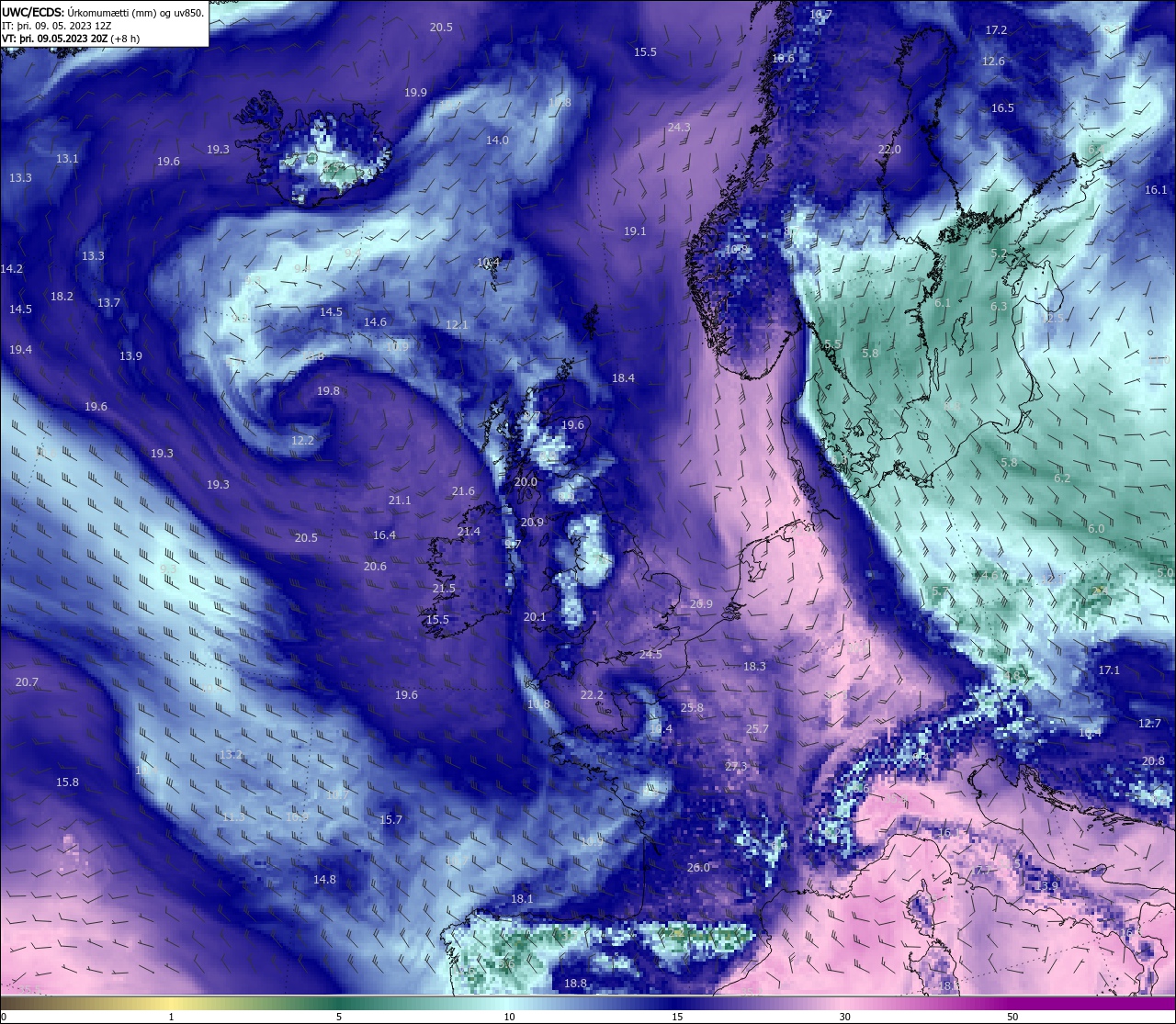Click the 14.8 value label
The image size is (1176, 1024).
(324, 880)
